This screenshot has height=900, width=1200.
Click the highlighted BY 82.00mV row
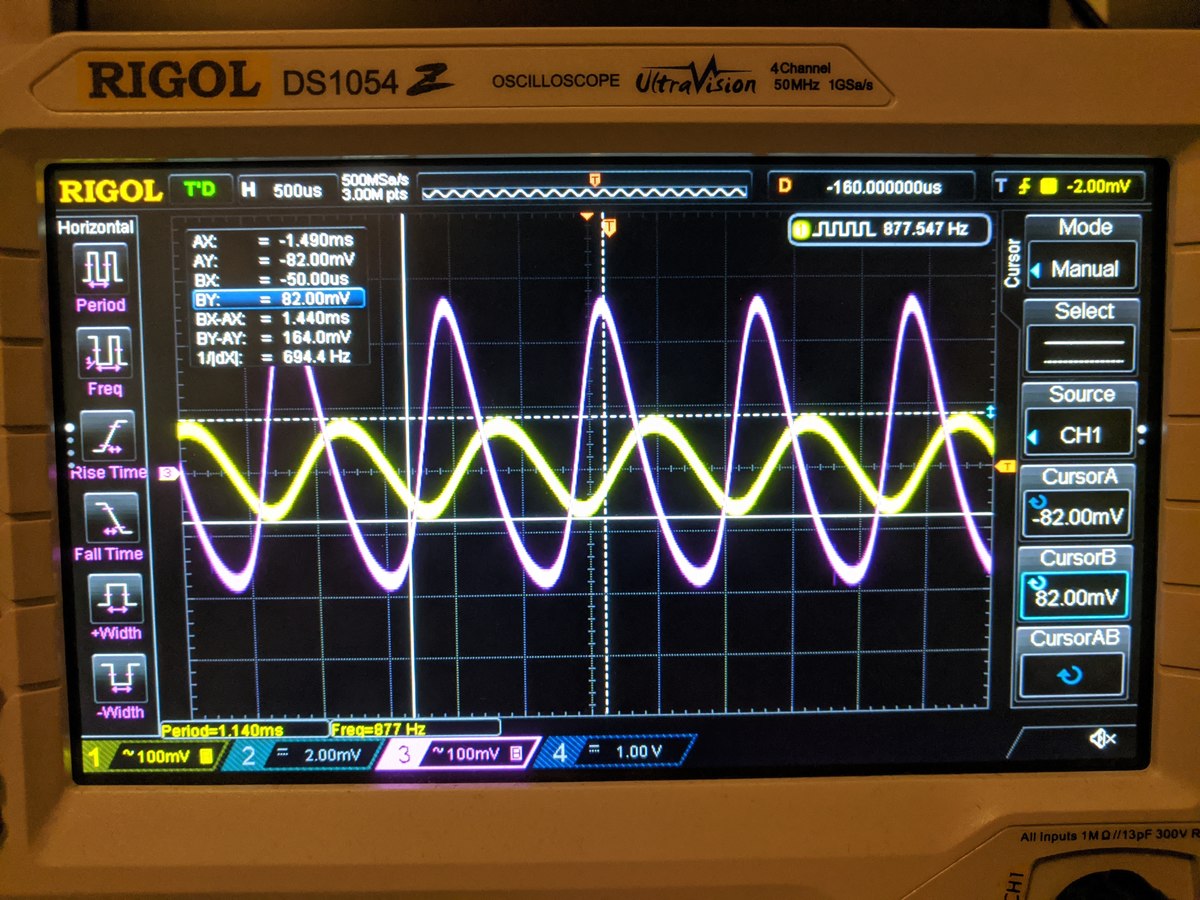278,298
